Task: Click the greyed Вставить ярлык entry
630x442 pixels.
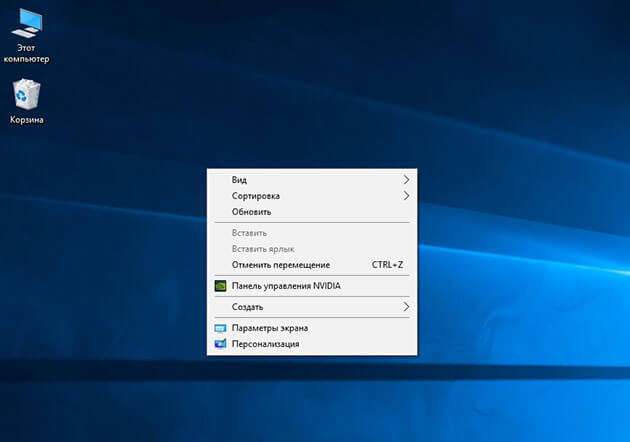Action: click(312, 249)
